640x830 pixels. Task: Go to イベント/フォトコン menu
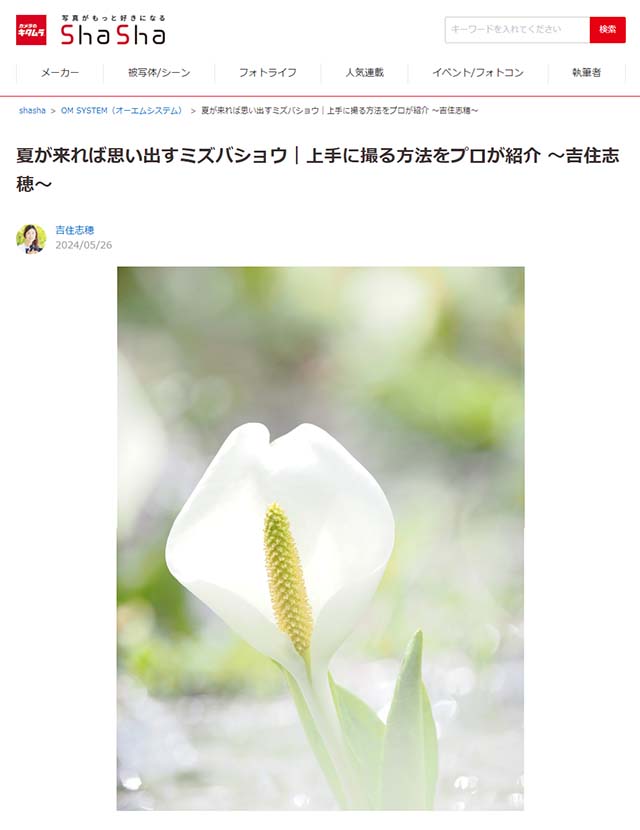pos(478,73)
